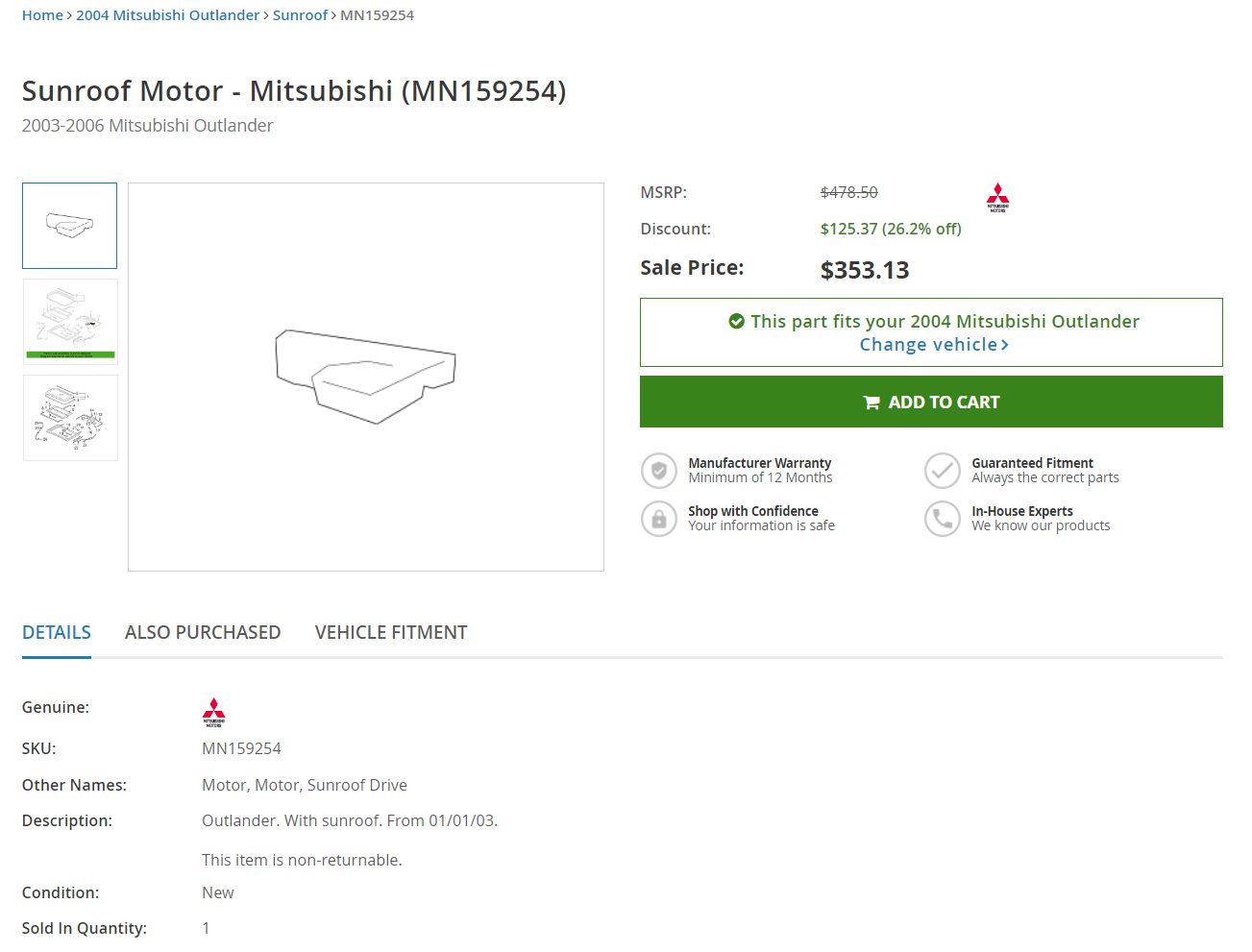Click the Mitsubishi logo in the Genuine row
The height and width of the screenshot is (952, 1252).
(213, 712)
